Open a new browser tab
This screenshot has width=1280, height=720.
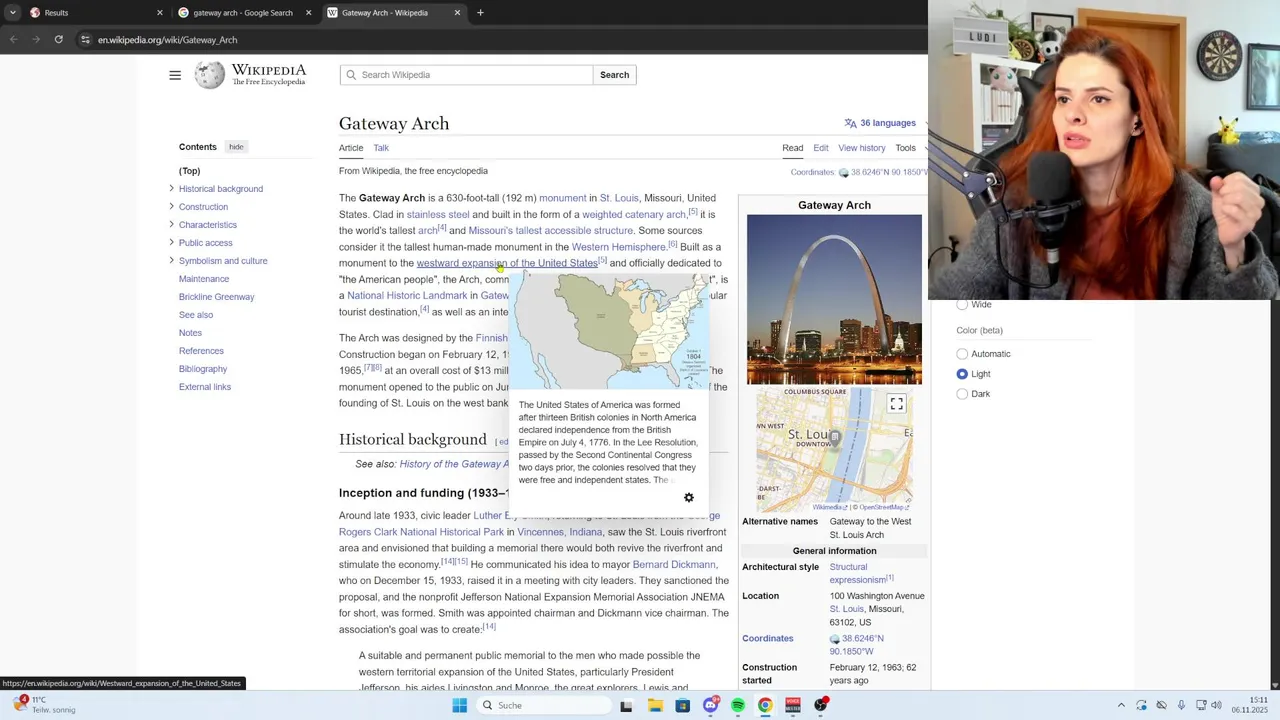pyautogui.click(x=480, y=13)
